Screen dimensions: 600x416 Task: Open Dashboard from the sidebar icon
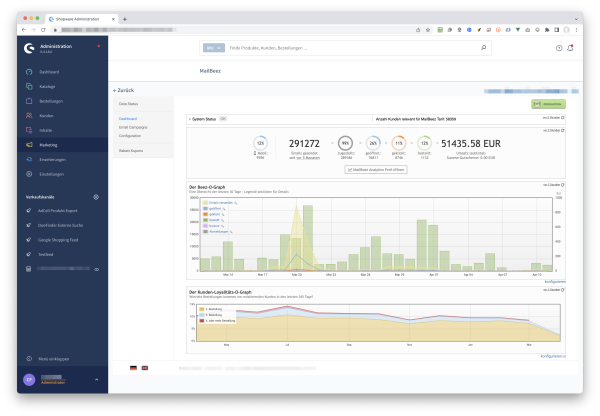[x=29, y=72]
